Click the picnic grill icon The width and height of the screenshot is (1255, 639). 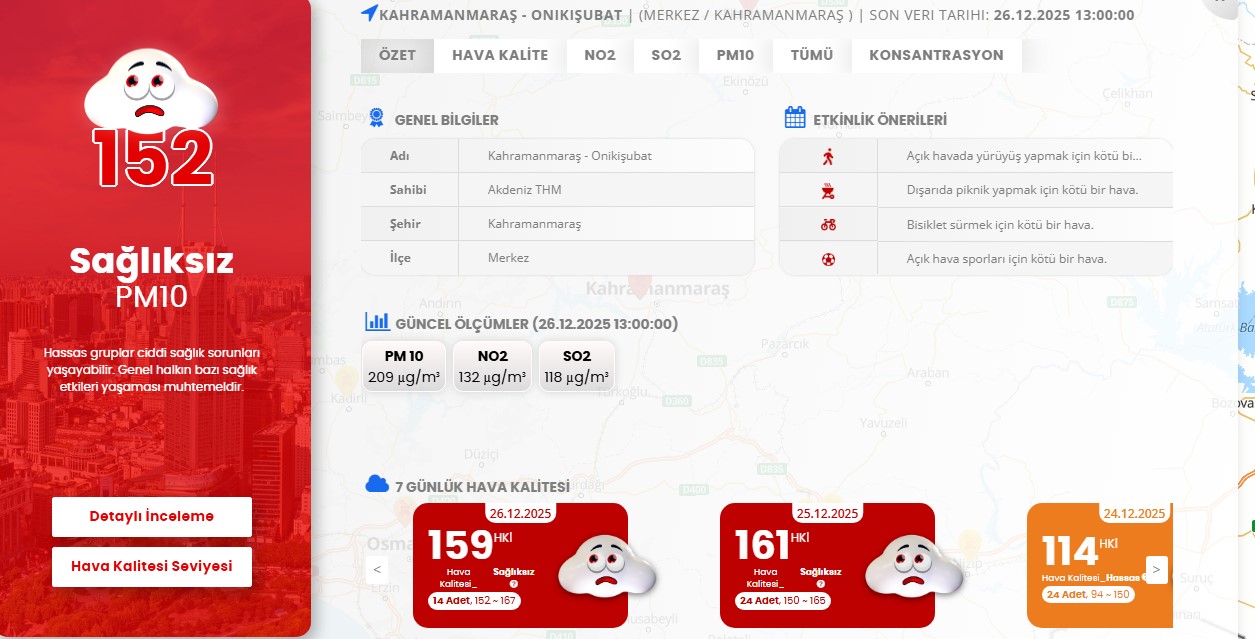point(828,189)
